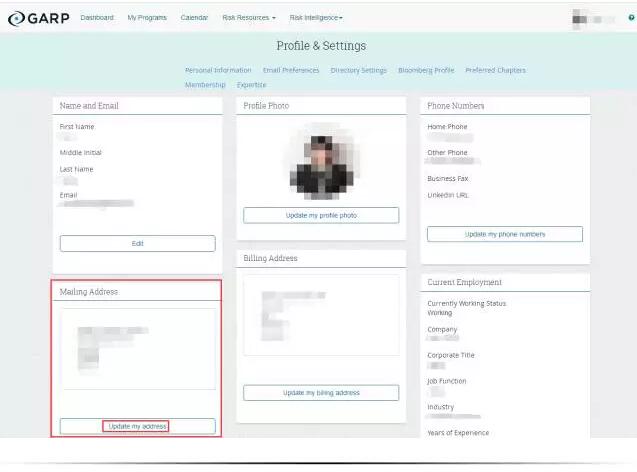Click the help question mark icon
The image size is (637, 472).
(x=631, y=17)
